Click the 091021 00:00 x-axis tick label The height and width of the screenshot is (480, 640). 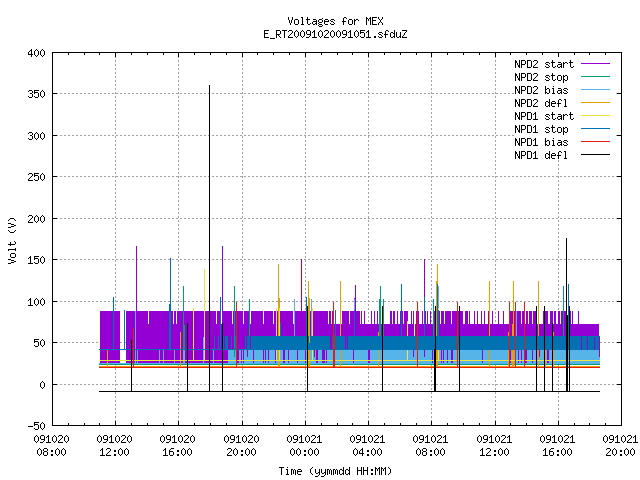click(x=304, y=446)
